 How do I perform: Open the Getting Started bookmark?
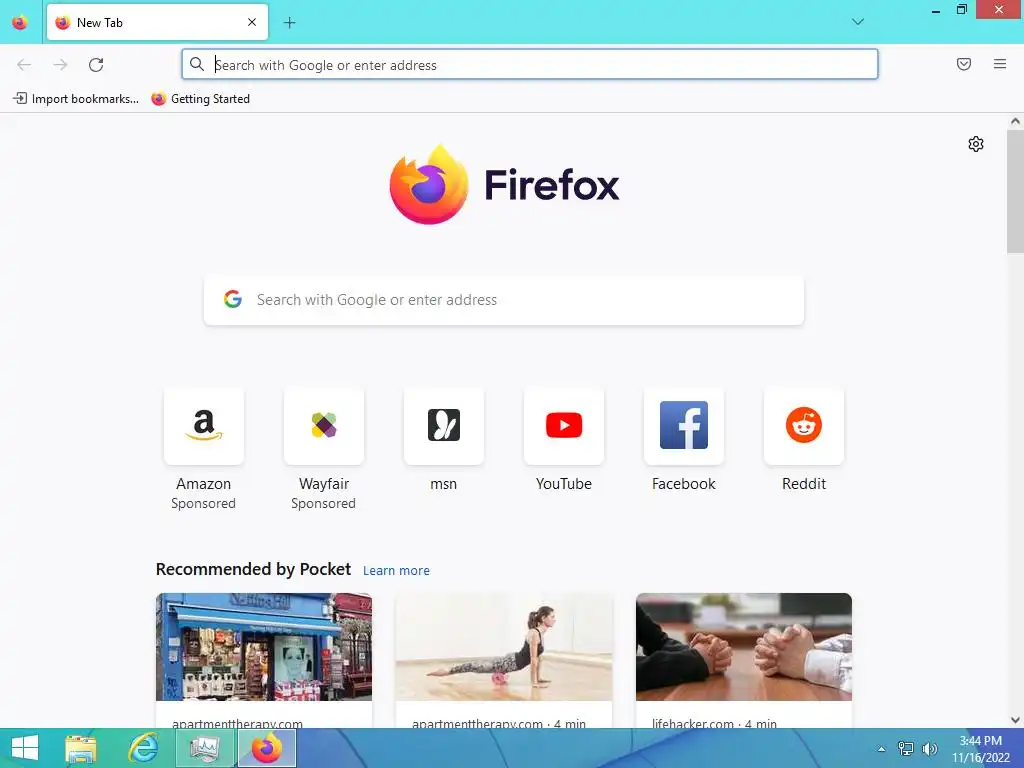200,99
